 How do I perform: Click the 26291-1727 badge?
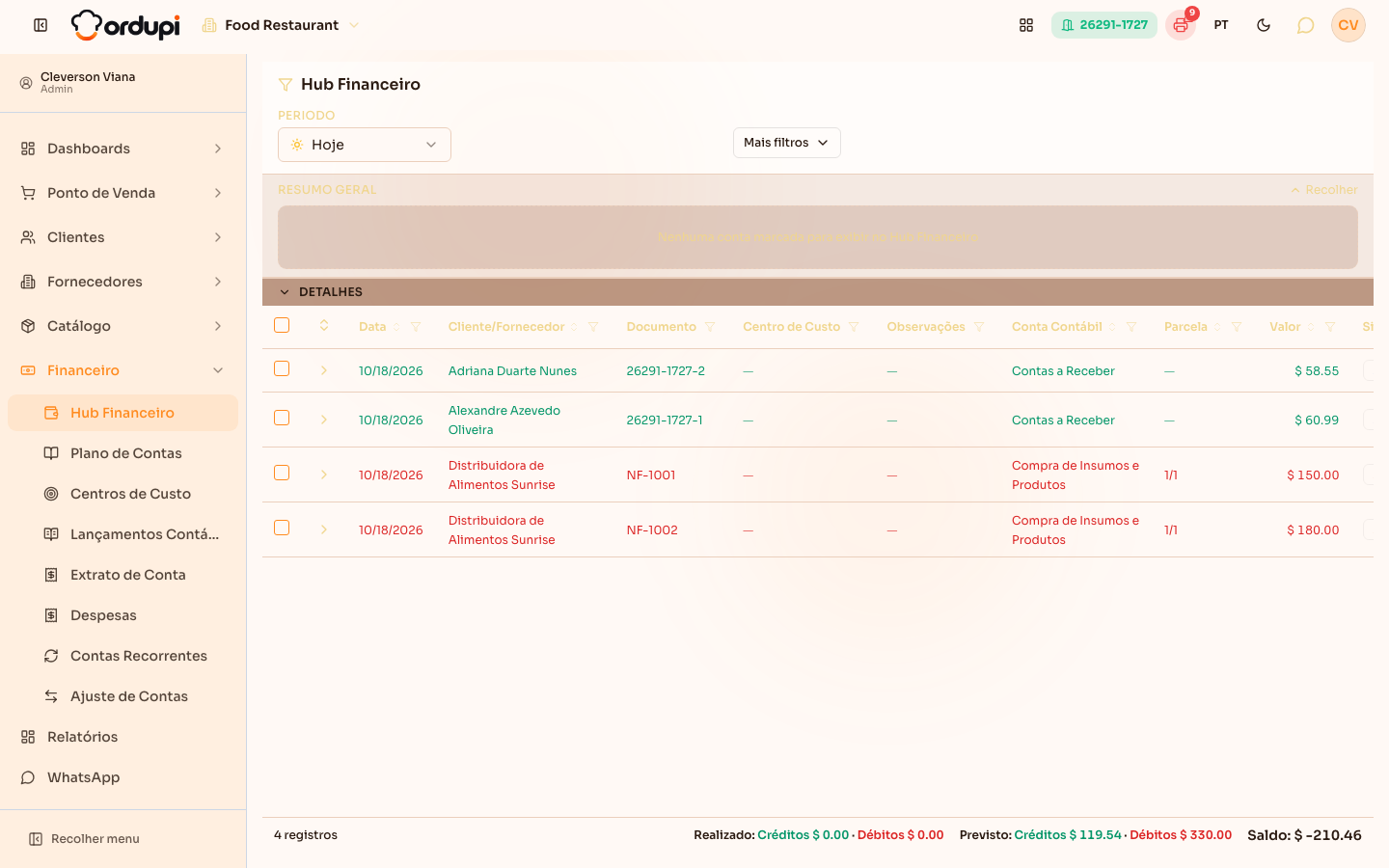1104,25
